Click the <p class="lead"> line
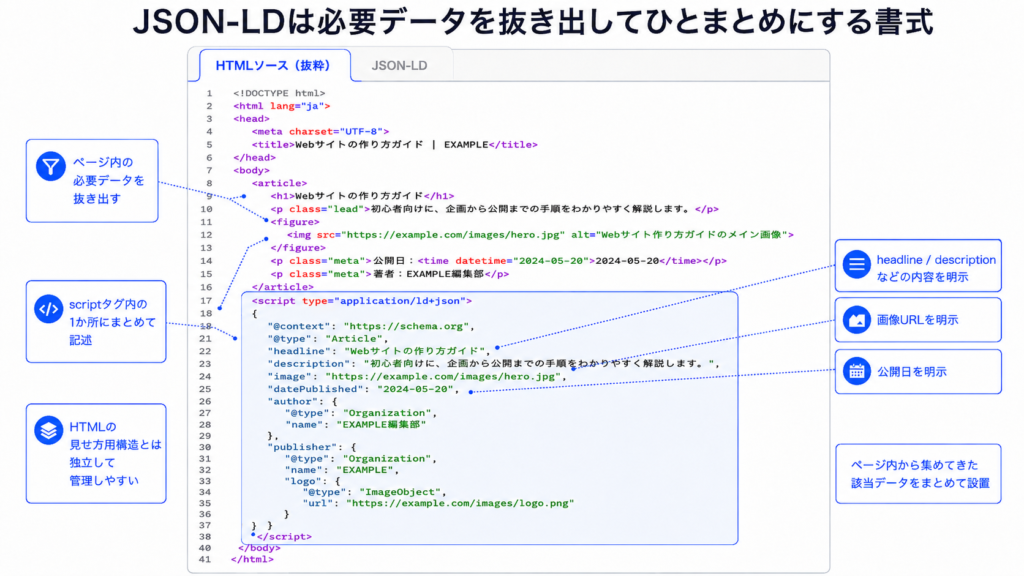Viewport: 1024px width, 576px height. 494,209
